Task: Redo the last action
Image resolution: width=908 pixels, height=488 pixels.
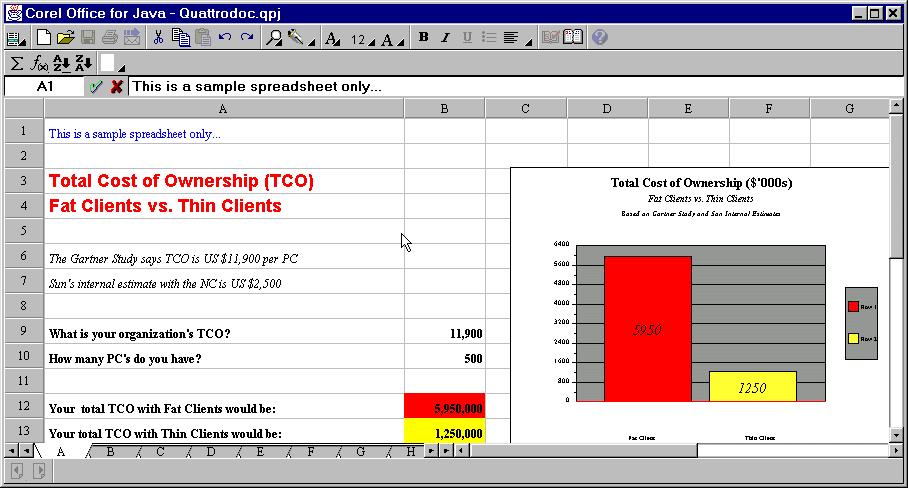Action: (x=247, y=37)
